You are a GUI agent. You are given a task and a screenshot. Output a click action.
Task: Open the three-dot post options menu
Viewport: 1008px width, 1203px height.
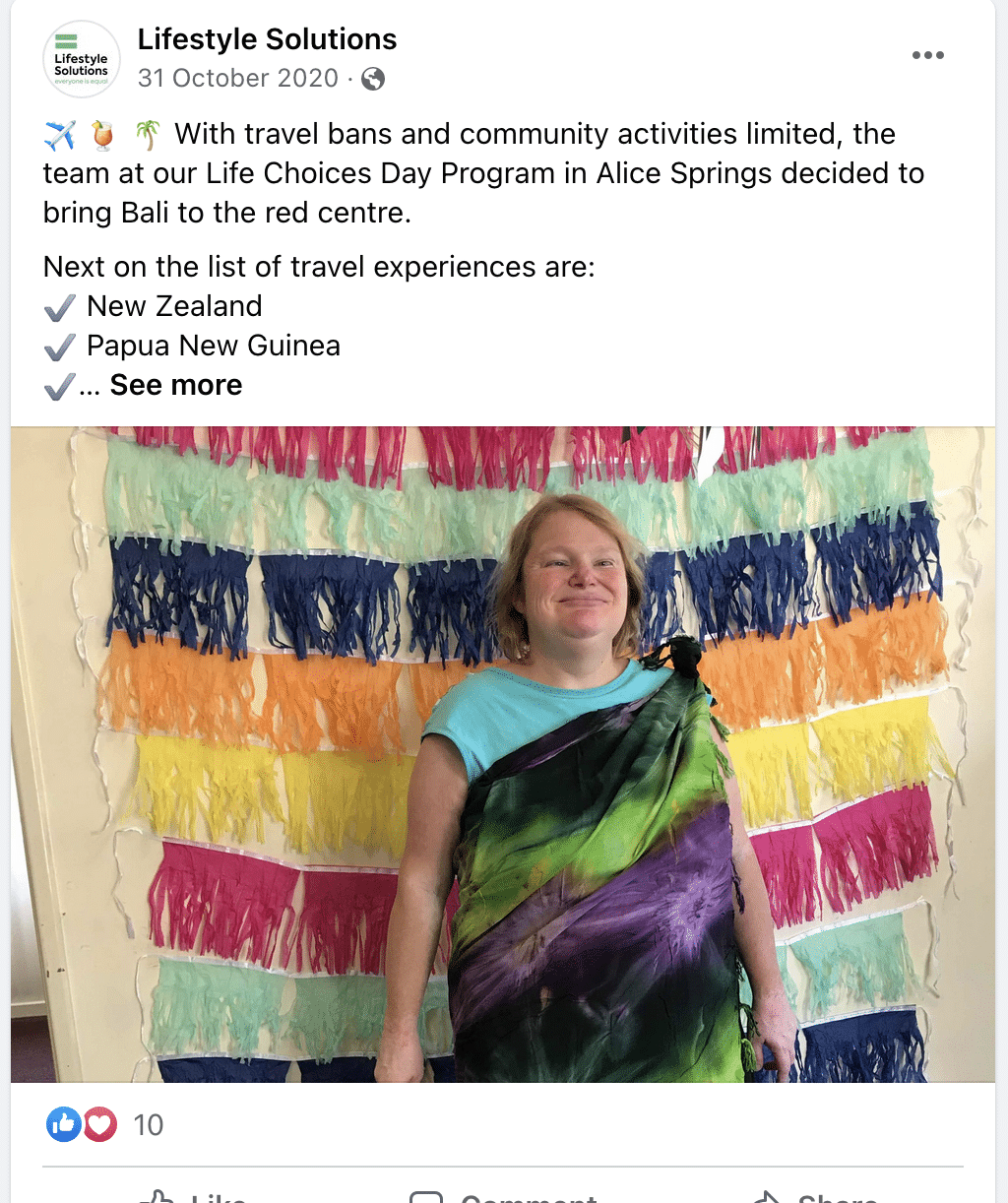point(927,55)
